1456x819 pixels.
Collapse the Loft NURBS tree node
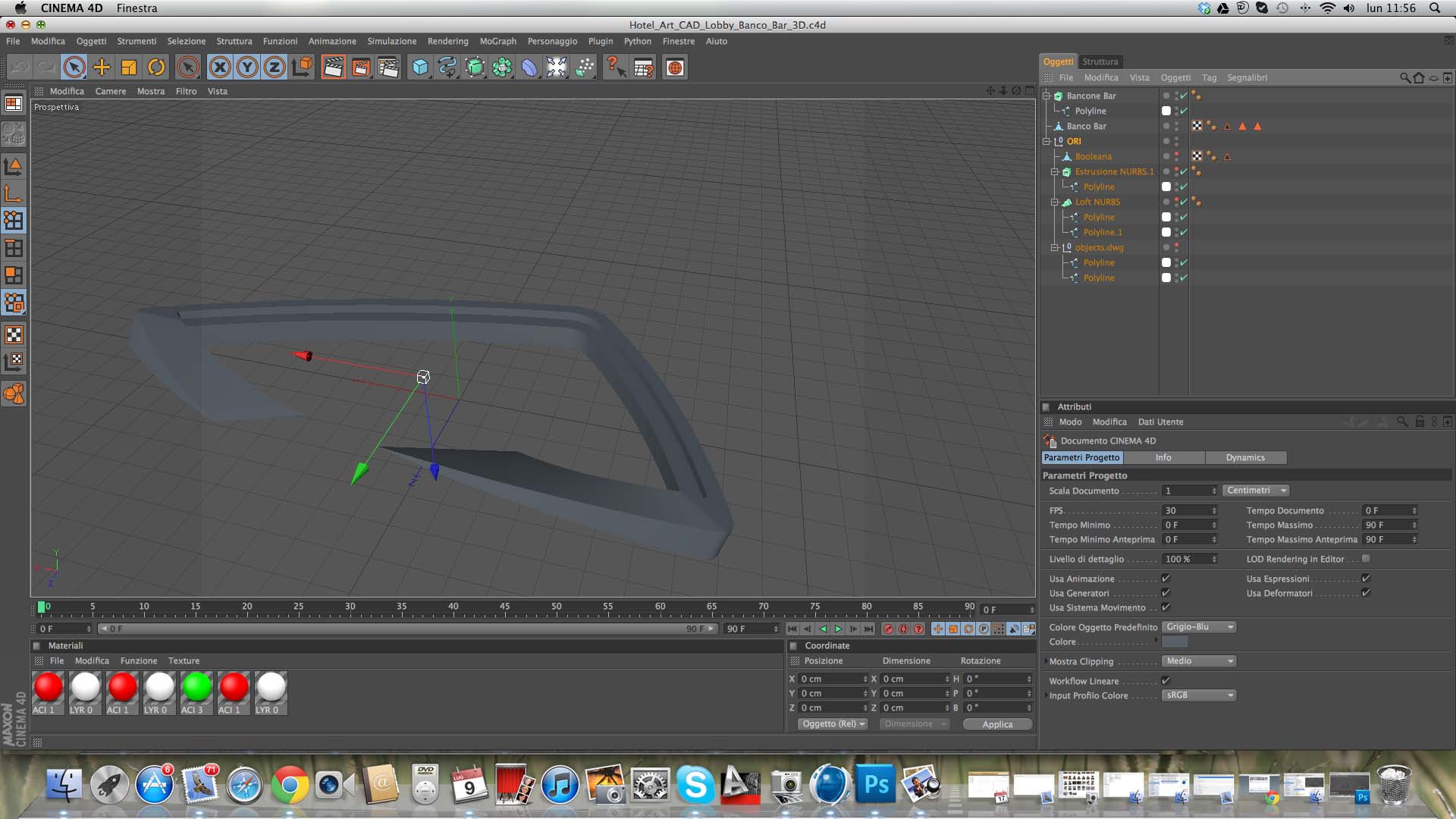(1054, 202)
